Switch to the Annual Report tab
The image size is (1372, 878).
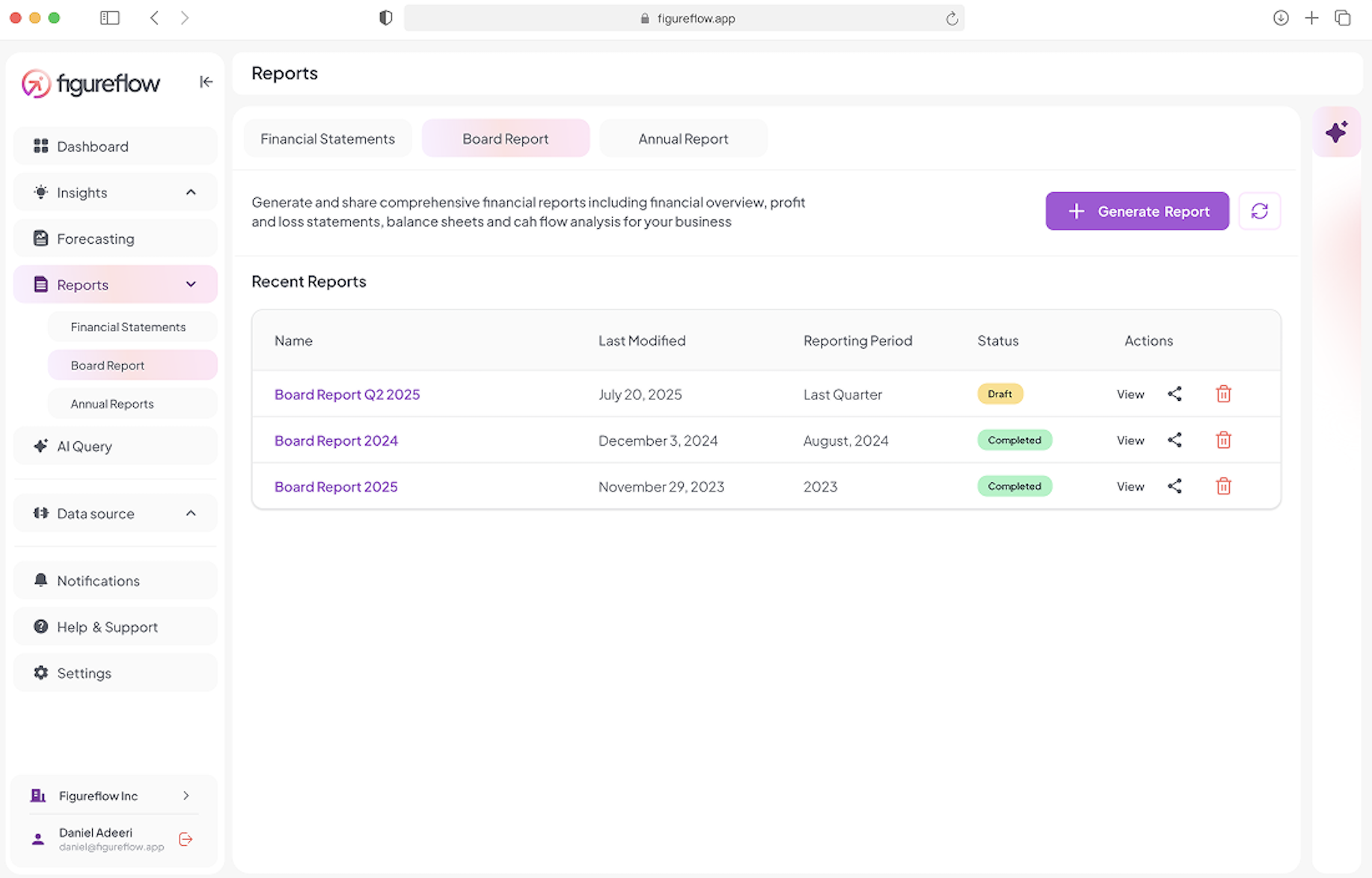pyautogui.click(x=683, y=139)
